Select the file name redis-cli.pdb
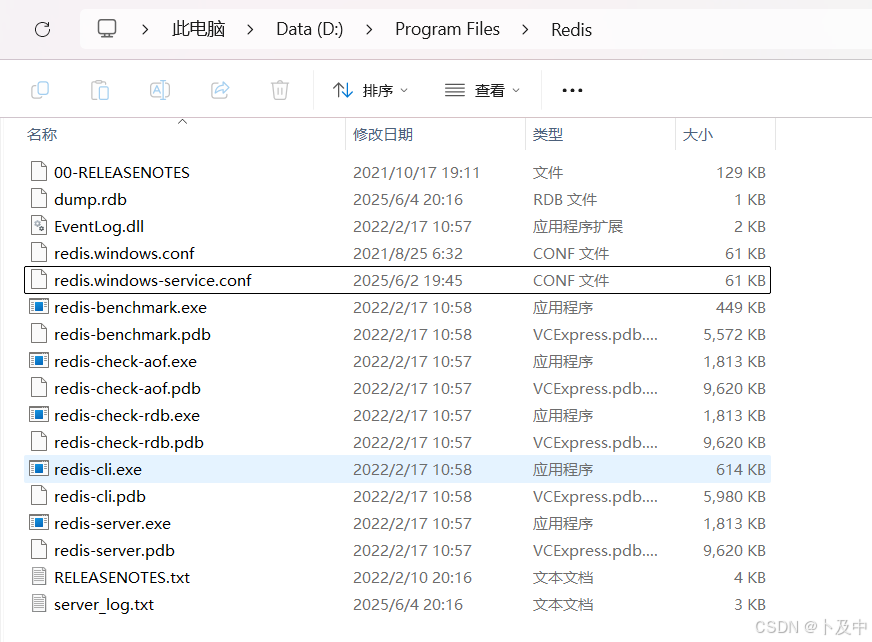The image size is (872, 642). (100, 496)
